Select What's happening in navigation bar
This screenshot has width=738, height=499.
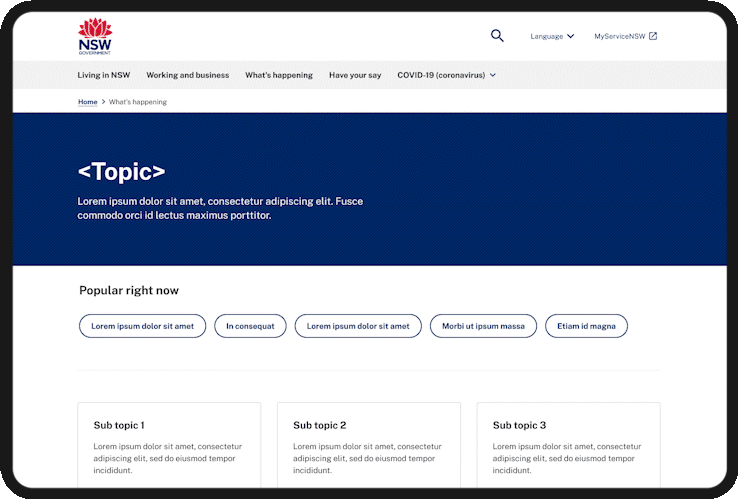click(279, 75)
